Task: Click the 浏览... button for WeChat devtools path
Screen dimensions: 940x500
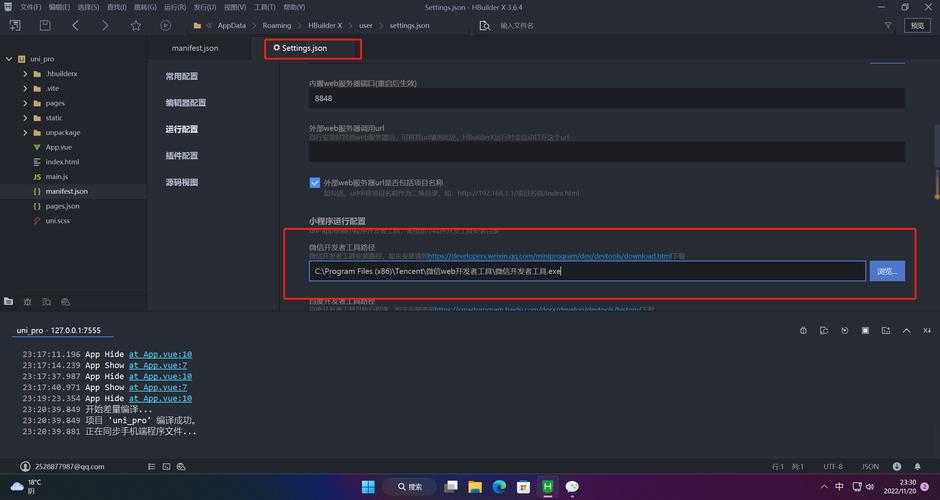Action: coord(887,271)
